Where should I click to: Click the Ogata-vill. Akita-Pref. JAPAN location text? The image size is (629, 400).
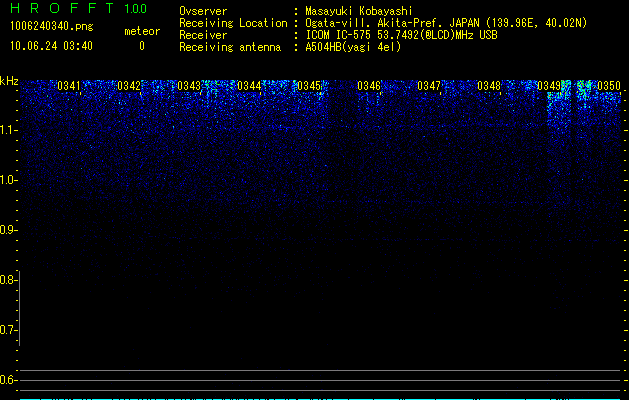click(x=446, y=23)
